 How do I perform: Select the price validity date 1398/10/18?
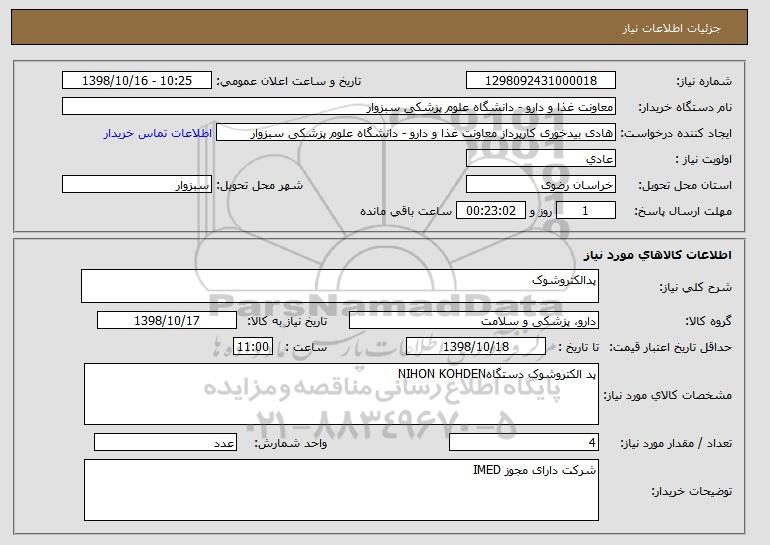476,347
